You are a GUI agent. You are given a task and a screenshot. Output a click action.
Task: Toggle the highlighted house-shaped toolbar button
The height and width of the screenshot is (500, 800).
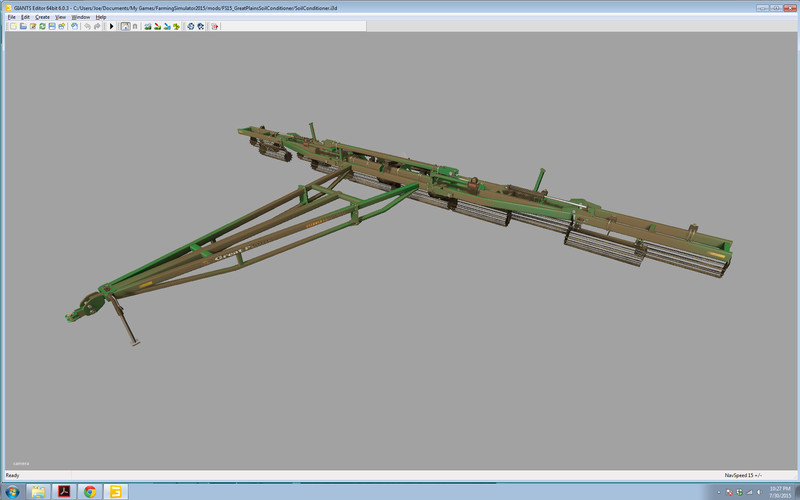(x=125, y=26)
